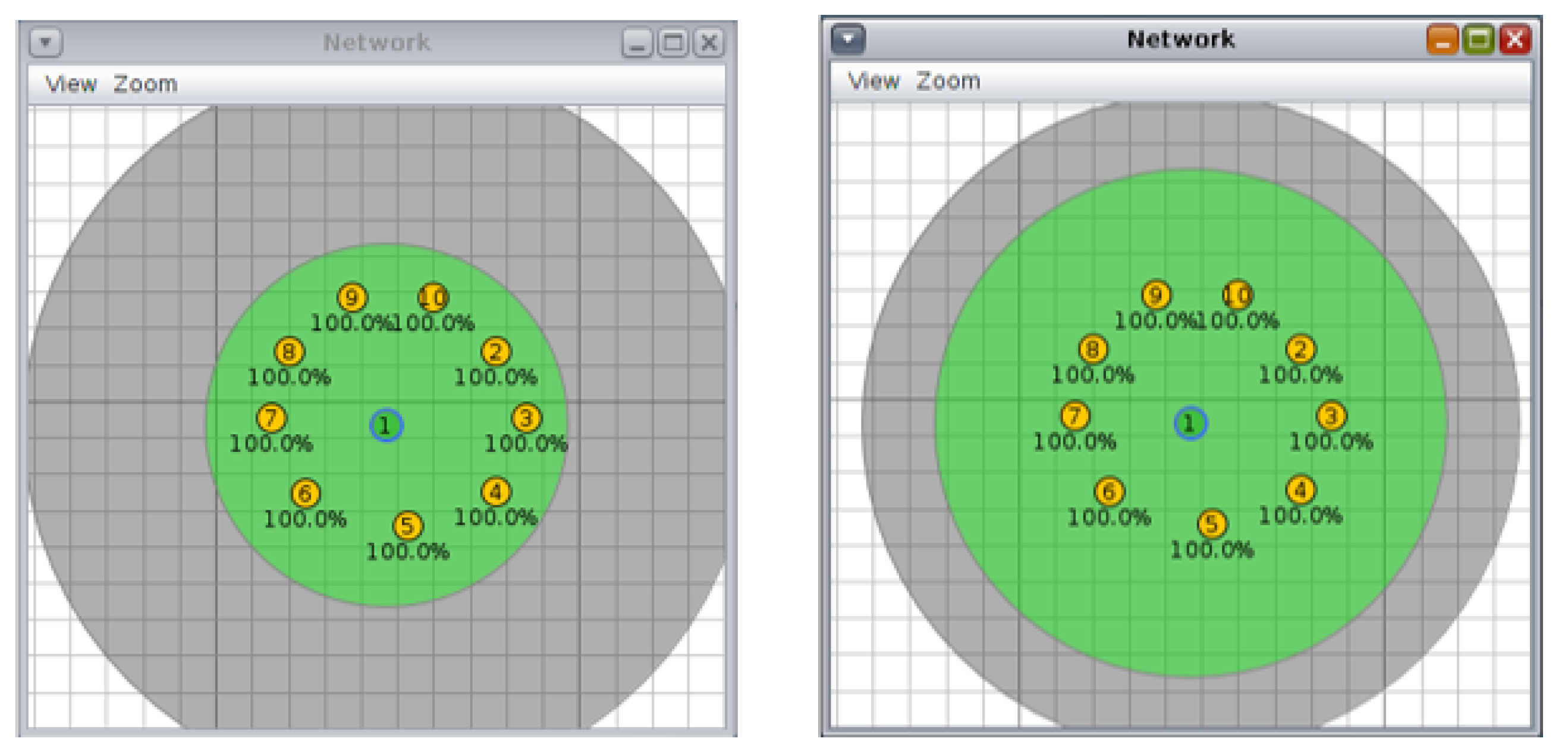Select node 9 in left Network window
This screenshot has width=1568, height=754.
click(352, 297)
